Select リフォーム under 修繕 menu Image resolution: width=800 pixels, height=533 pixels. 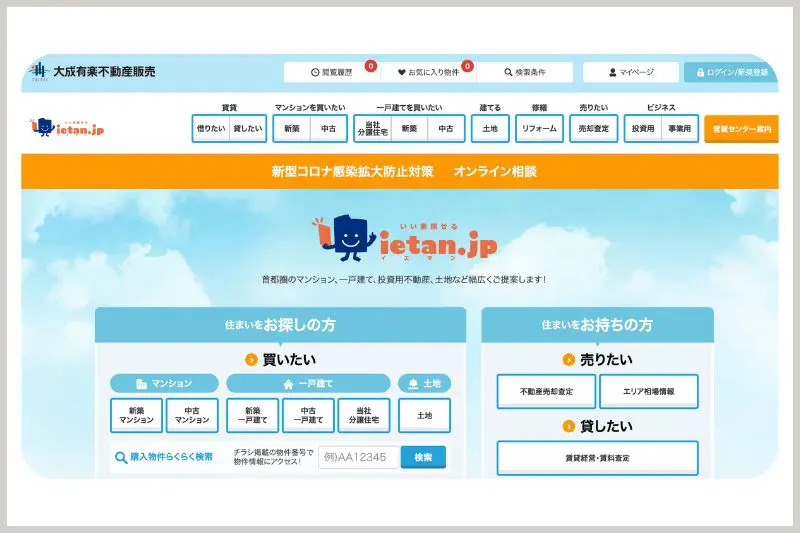pos(539,129)
